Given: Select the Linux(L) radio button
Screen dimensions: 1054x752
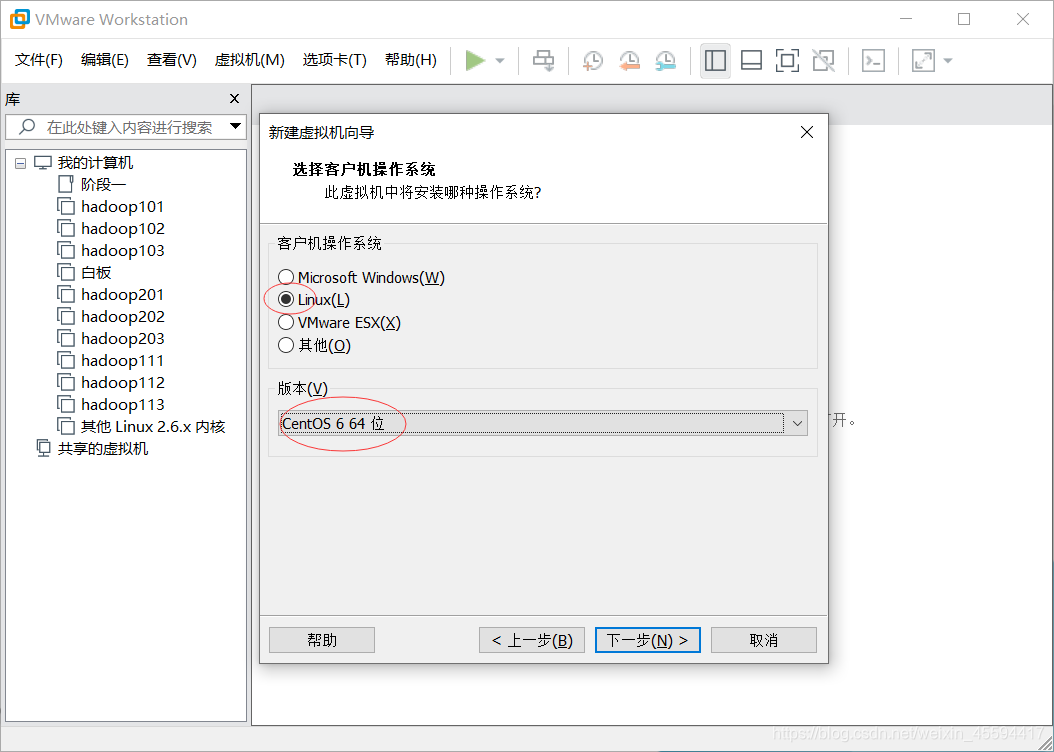Looking at the screenshot, I should pos(286,300).
